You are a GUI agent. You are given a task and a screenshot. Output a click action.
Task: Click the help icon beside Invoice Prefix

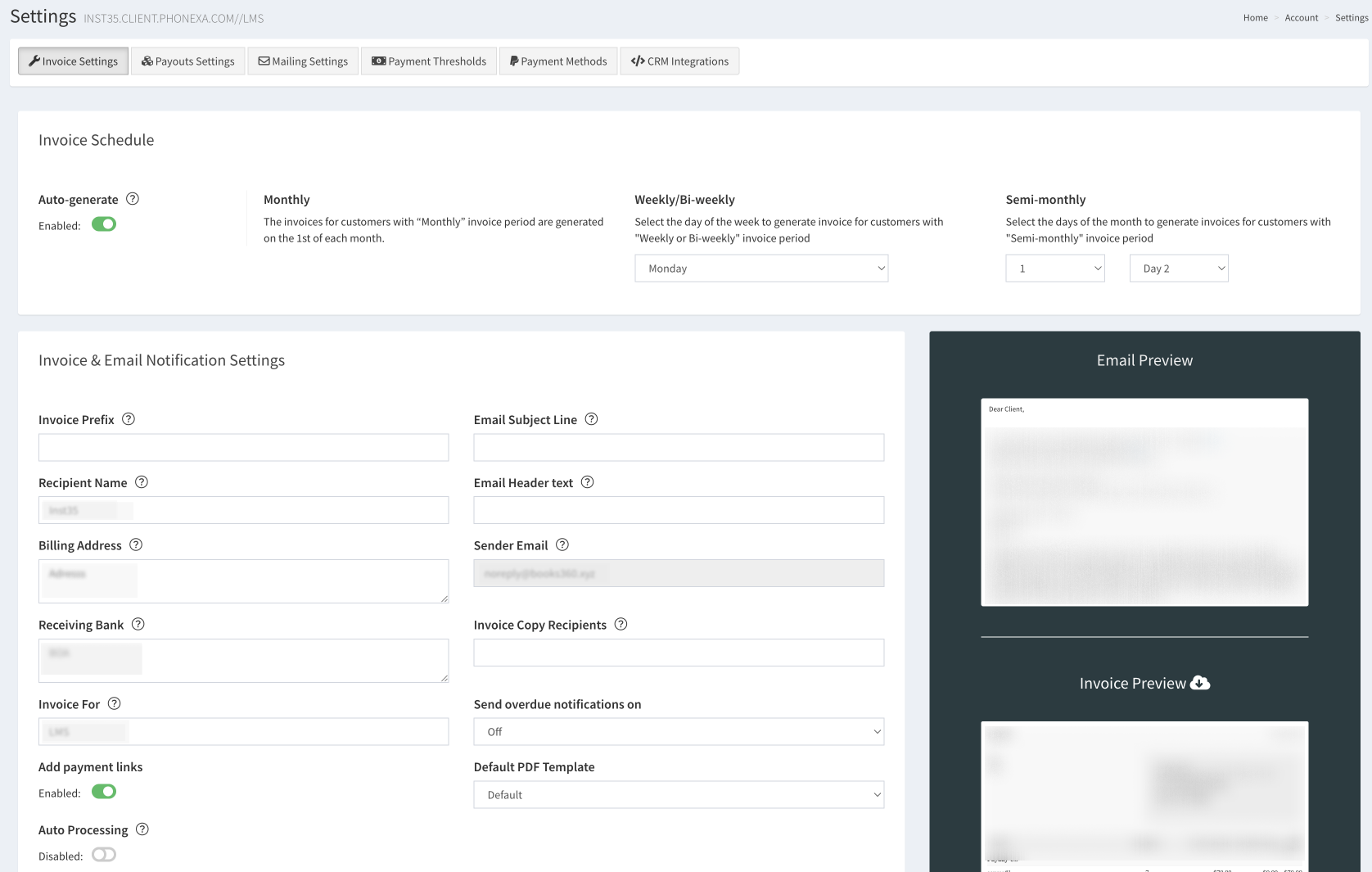click(129, 419)
